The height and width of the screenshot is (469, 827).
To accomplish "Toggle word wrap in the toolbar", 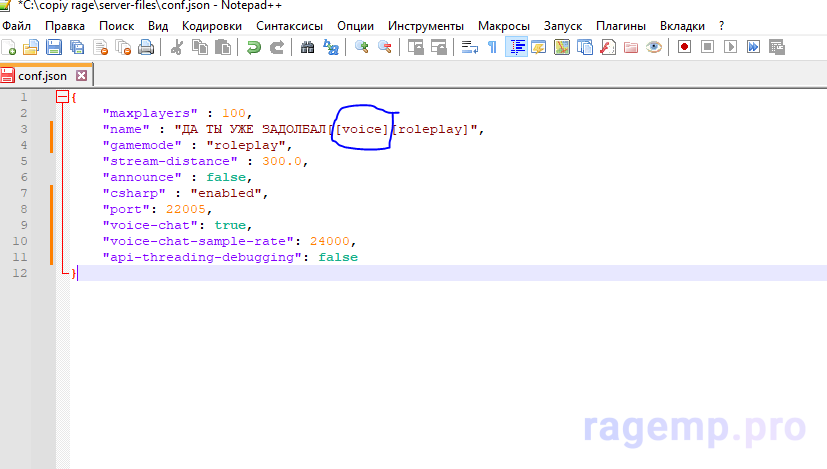I will (469, 46).
